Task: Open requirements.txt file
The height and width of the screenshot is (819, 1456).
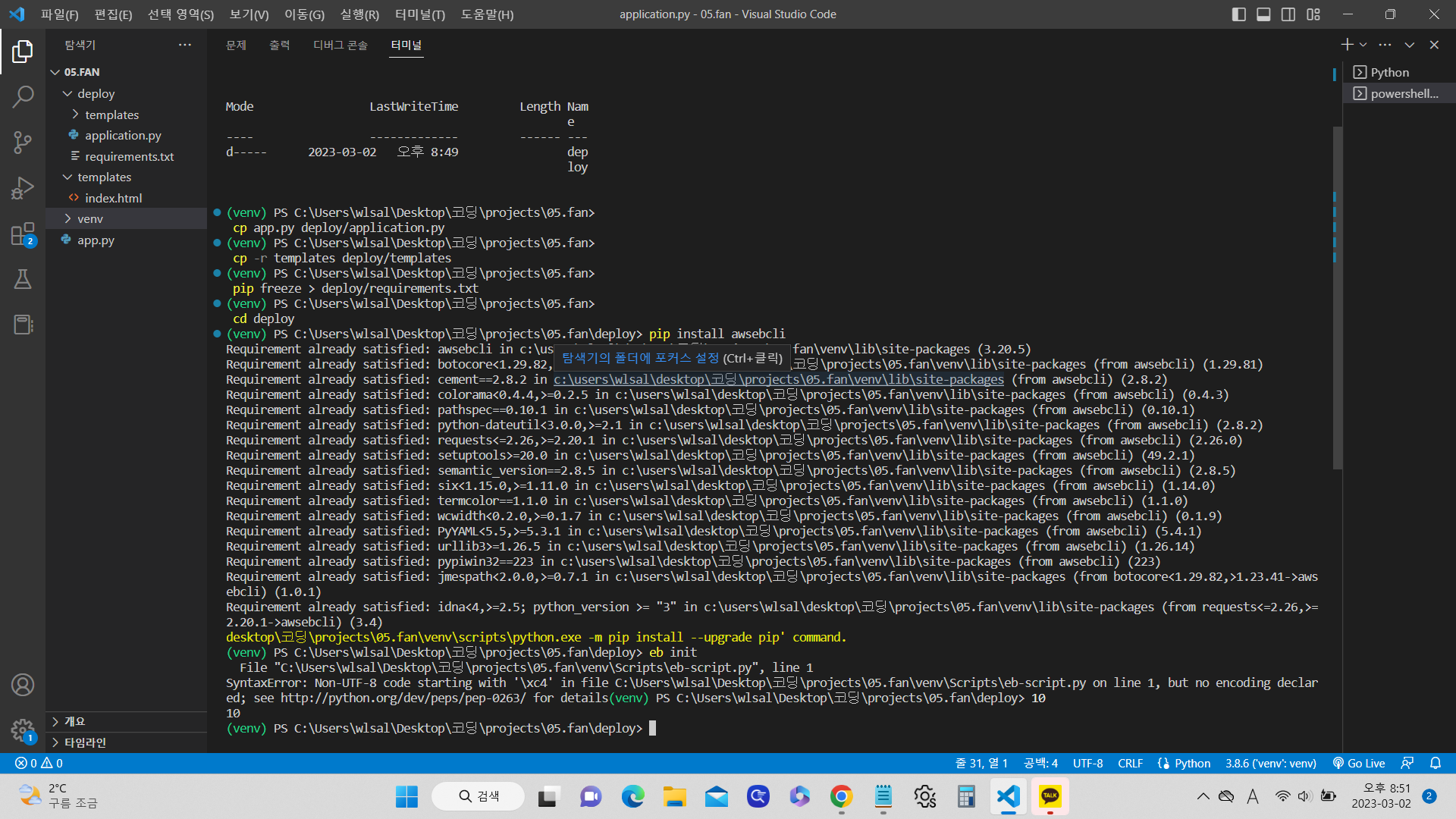Action: click(126, 156)
